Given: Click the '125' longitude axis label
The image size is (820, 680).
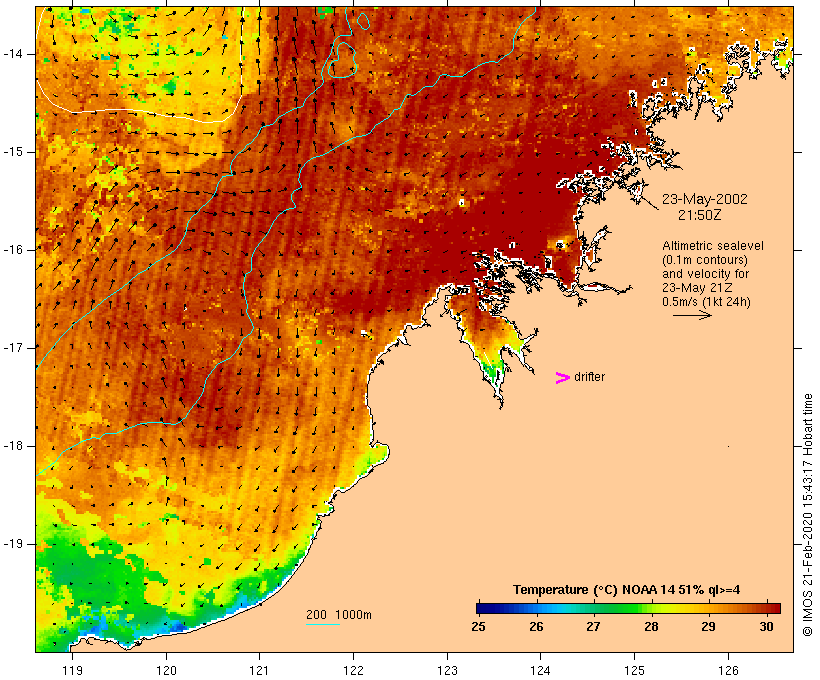Looking at the screenshot, I should 634,670.
